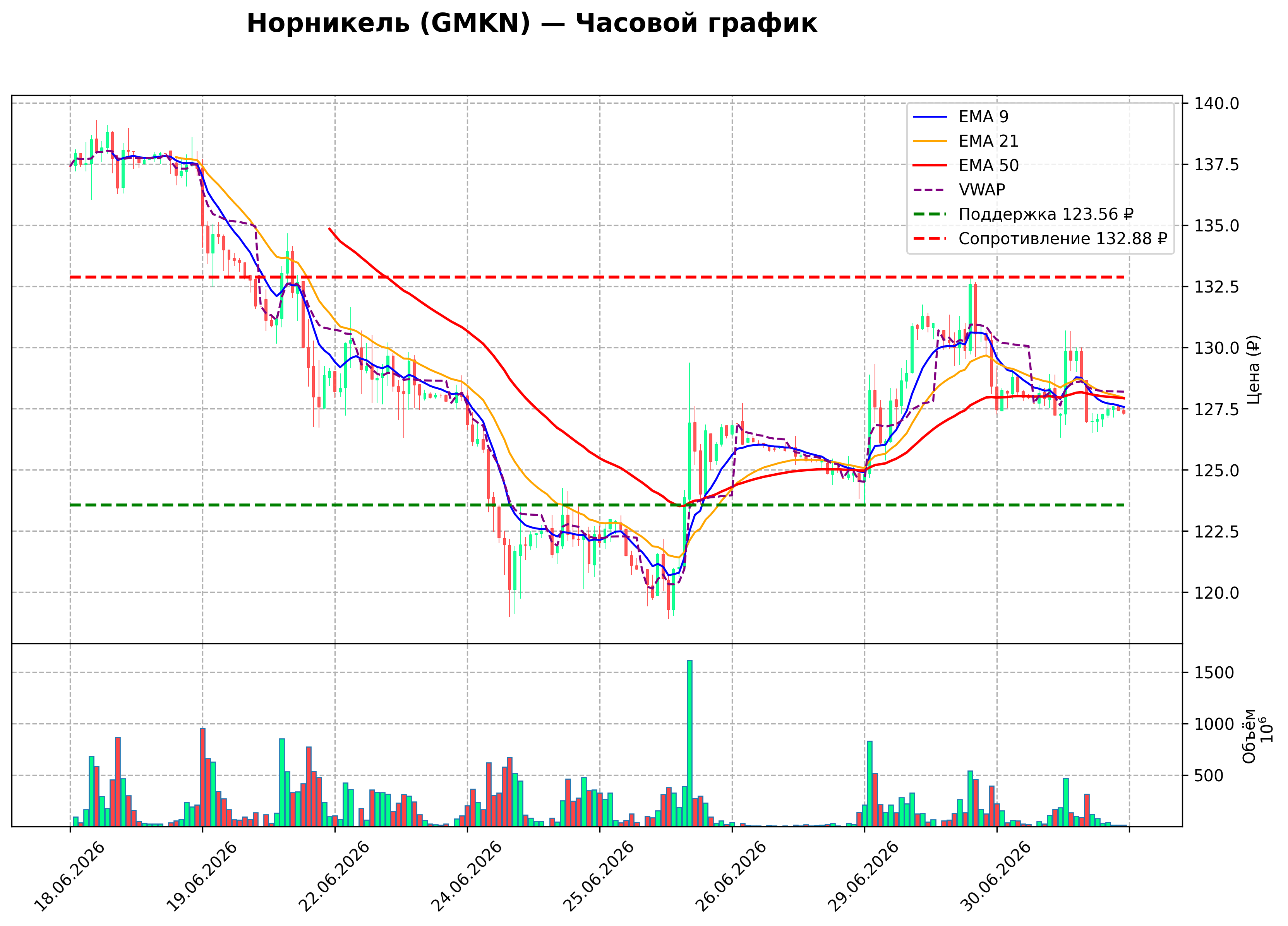The width and height of the screenshot is (1288, 926).
Task: Click the 125.0 price axis label
Action: [1216, 470]
